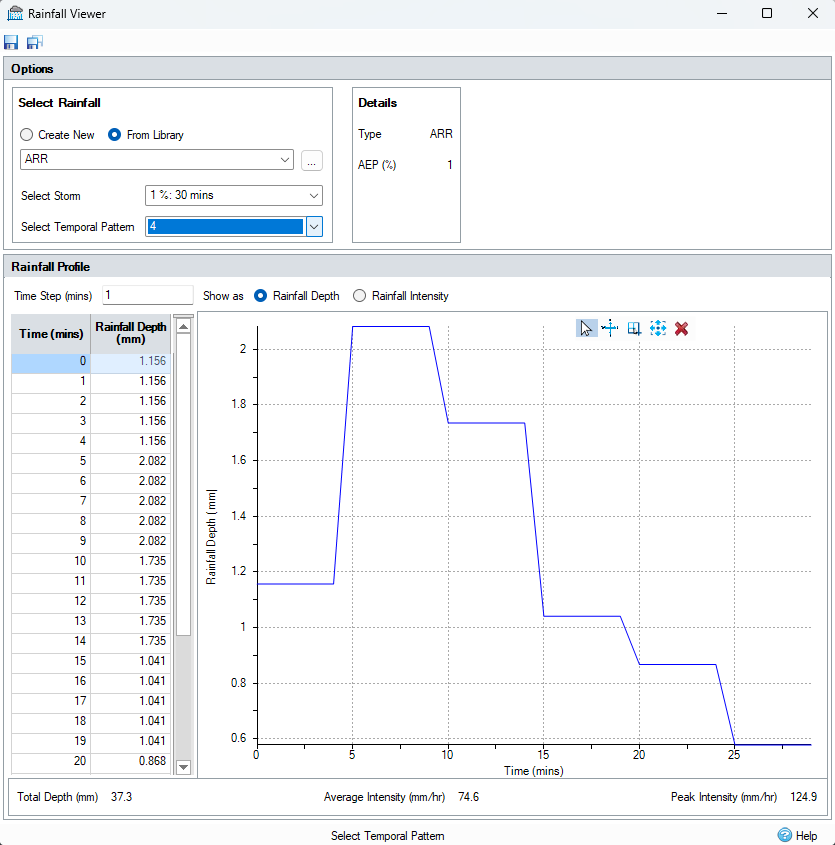Click the Rainfall Depth column header
Screen dimensions: 835x845
pos(131,332)
